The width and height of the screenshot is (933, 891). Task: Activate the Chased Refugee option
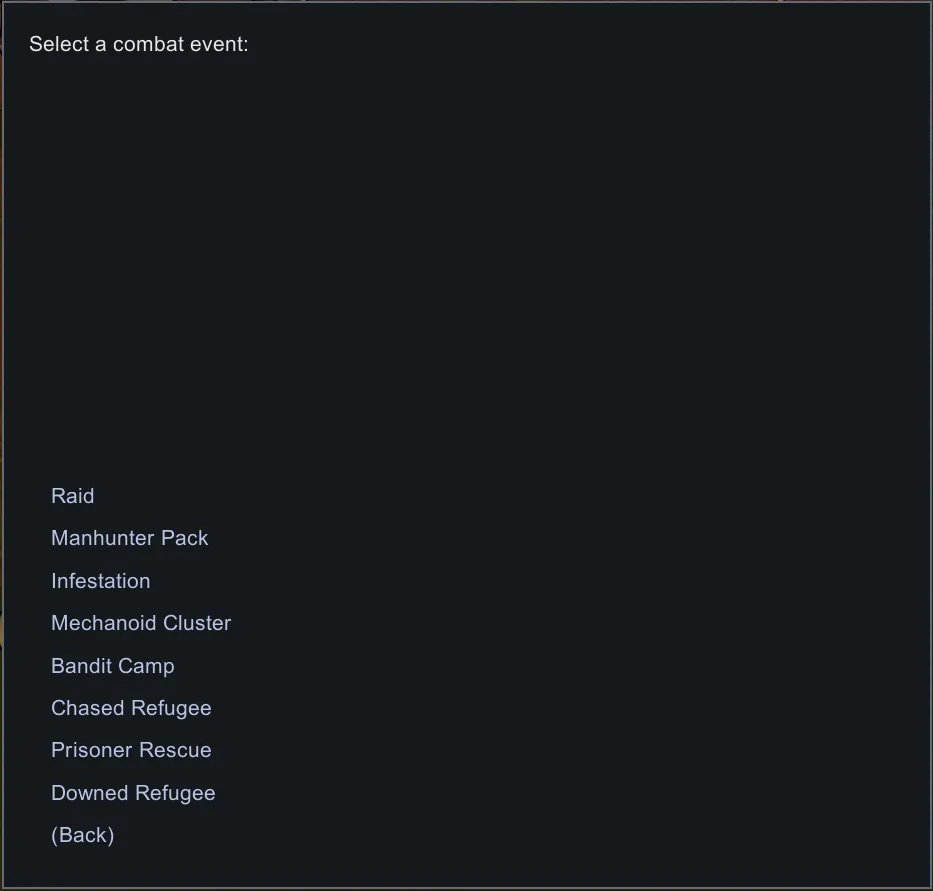pyautogui.click(x=131, y=708)
